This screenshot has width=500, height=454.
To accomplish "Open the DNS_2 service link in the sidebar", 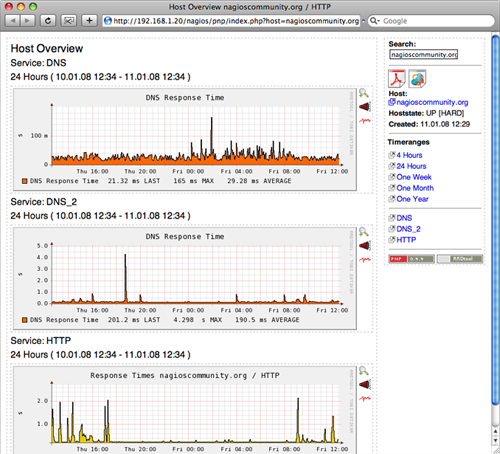I will 408,229.
